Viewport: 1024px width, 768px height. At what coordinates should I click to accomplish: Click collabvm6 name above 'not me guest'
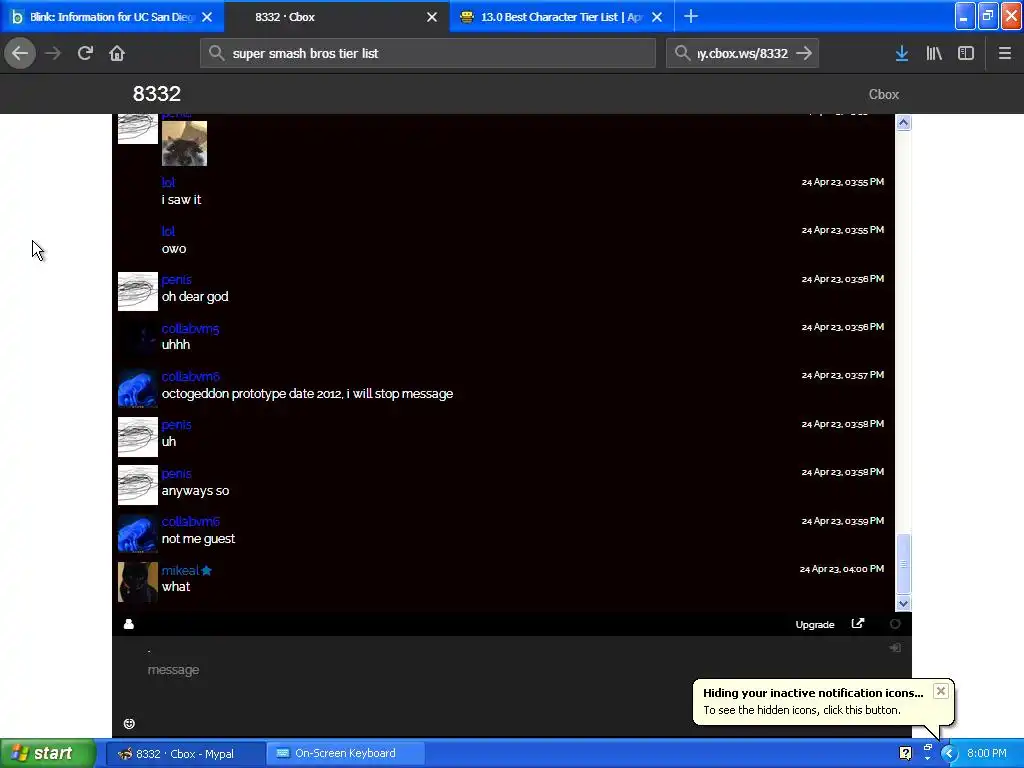tap(190, 522)
